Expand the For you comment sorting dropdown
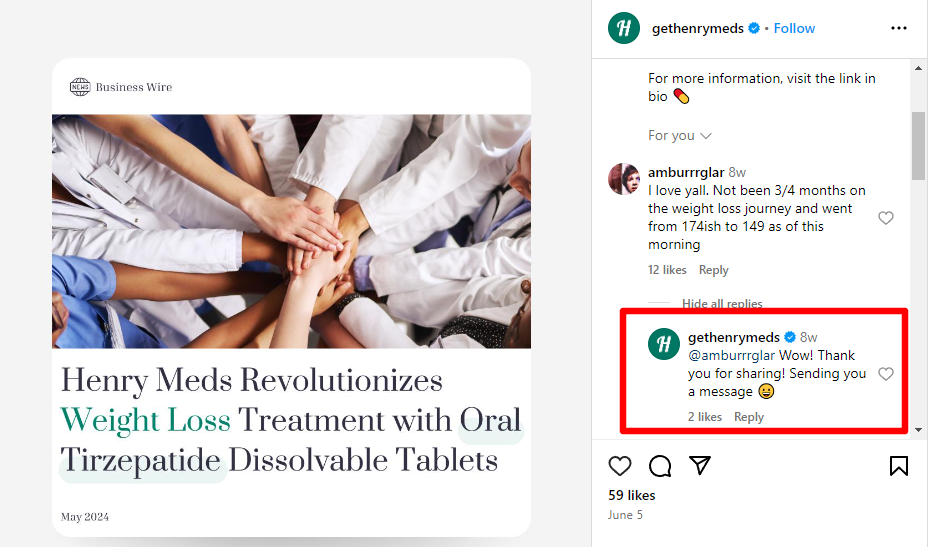Image resolution: width=928 pixels, height=547 pixels. tap(680, 135)
